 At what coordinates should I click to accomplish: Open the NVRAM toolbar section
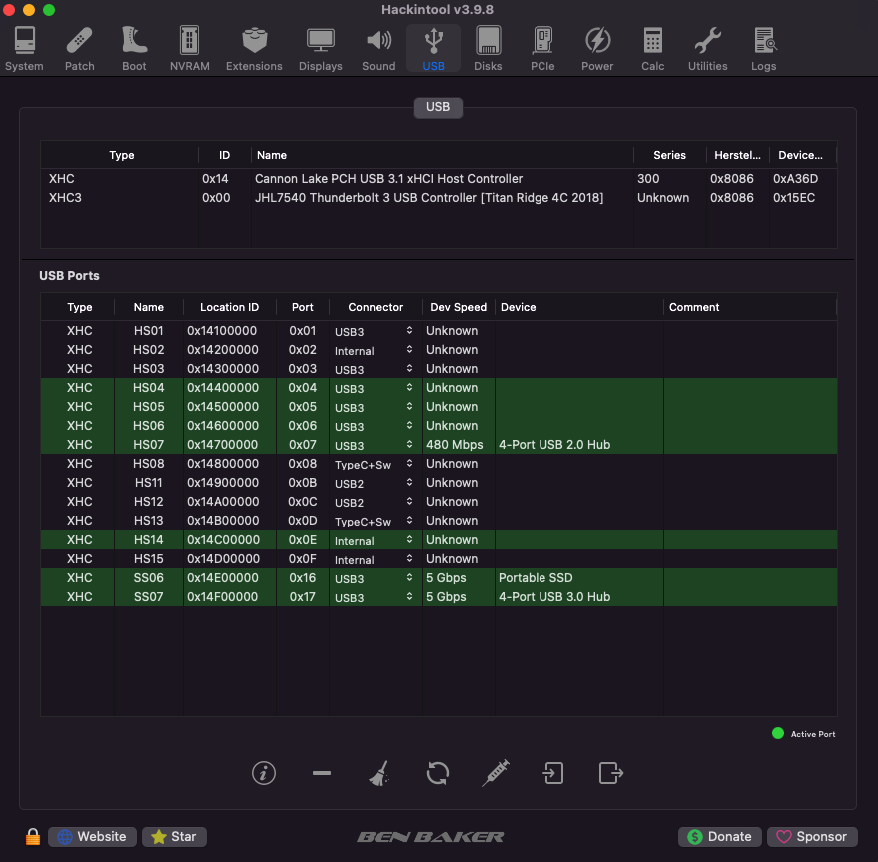click(189, 49)
